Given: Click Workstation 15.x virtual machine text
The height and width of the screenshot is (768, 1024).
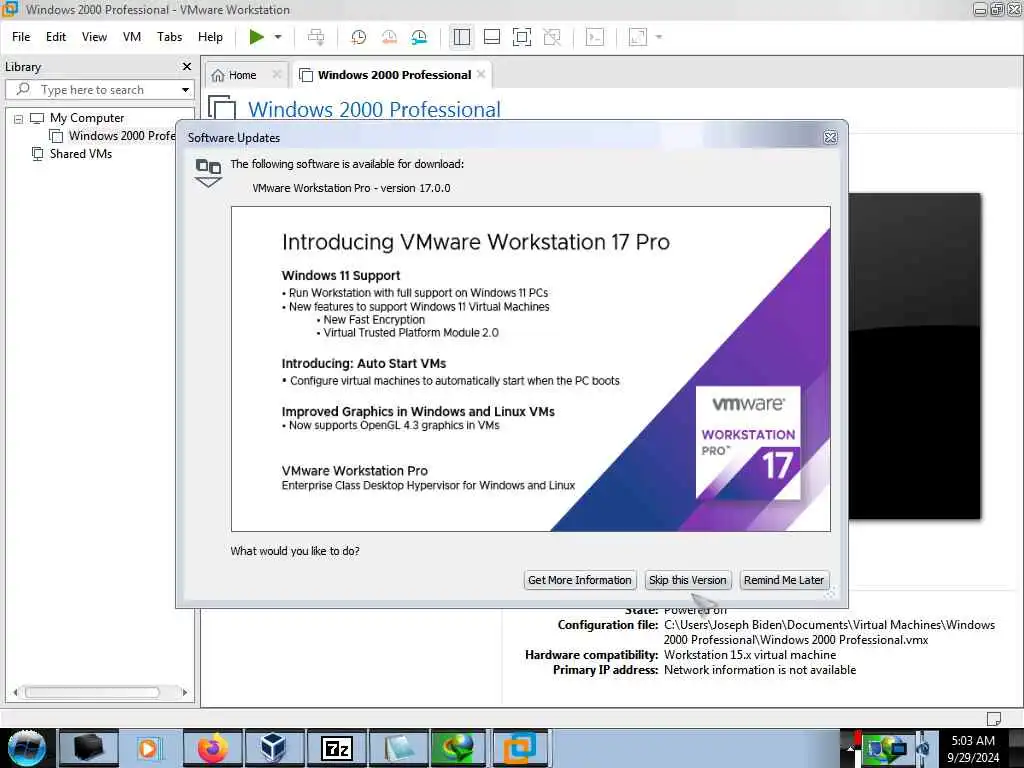Looking at the screenshot, I should tap(750, 655).
